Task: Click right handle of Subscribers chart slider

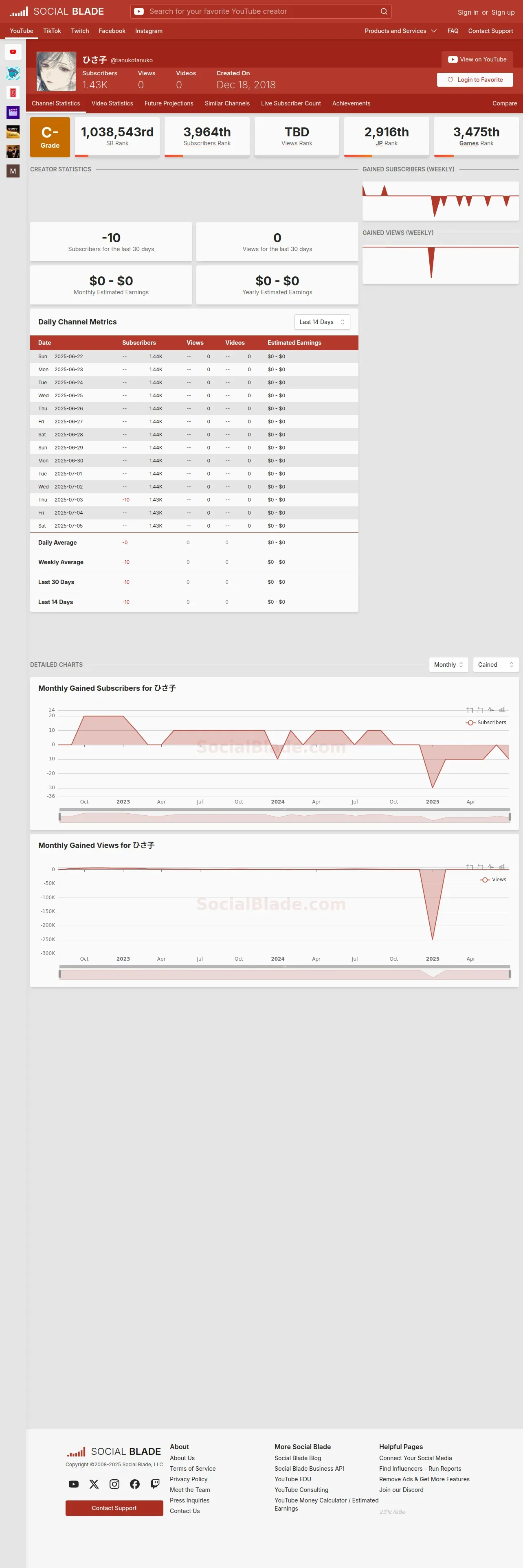Action: (510, 817)
